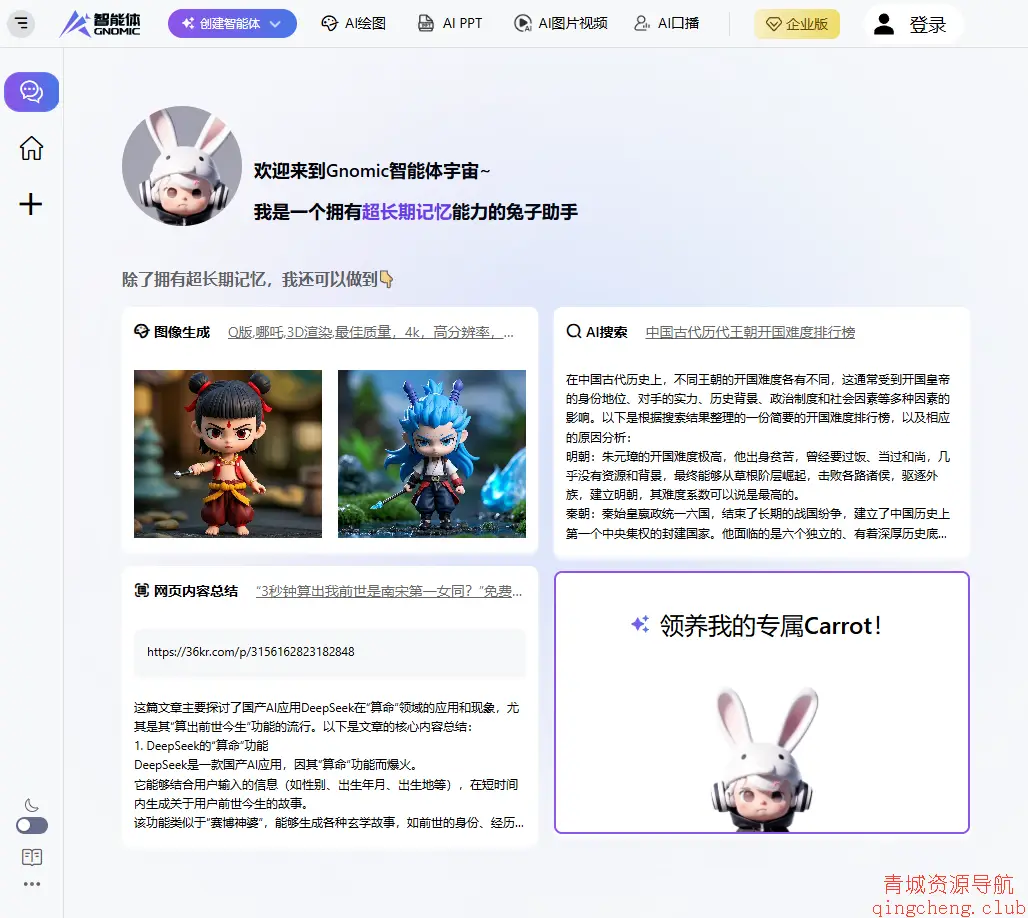Image resolution: width=1028 pixels, height=918 pixels.
Task: Start a new chat with the plus icon
Action: pos(31,204)
